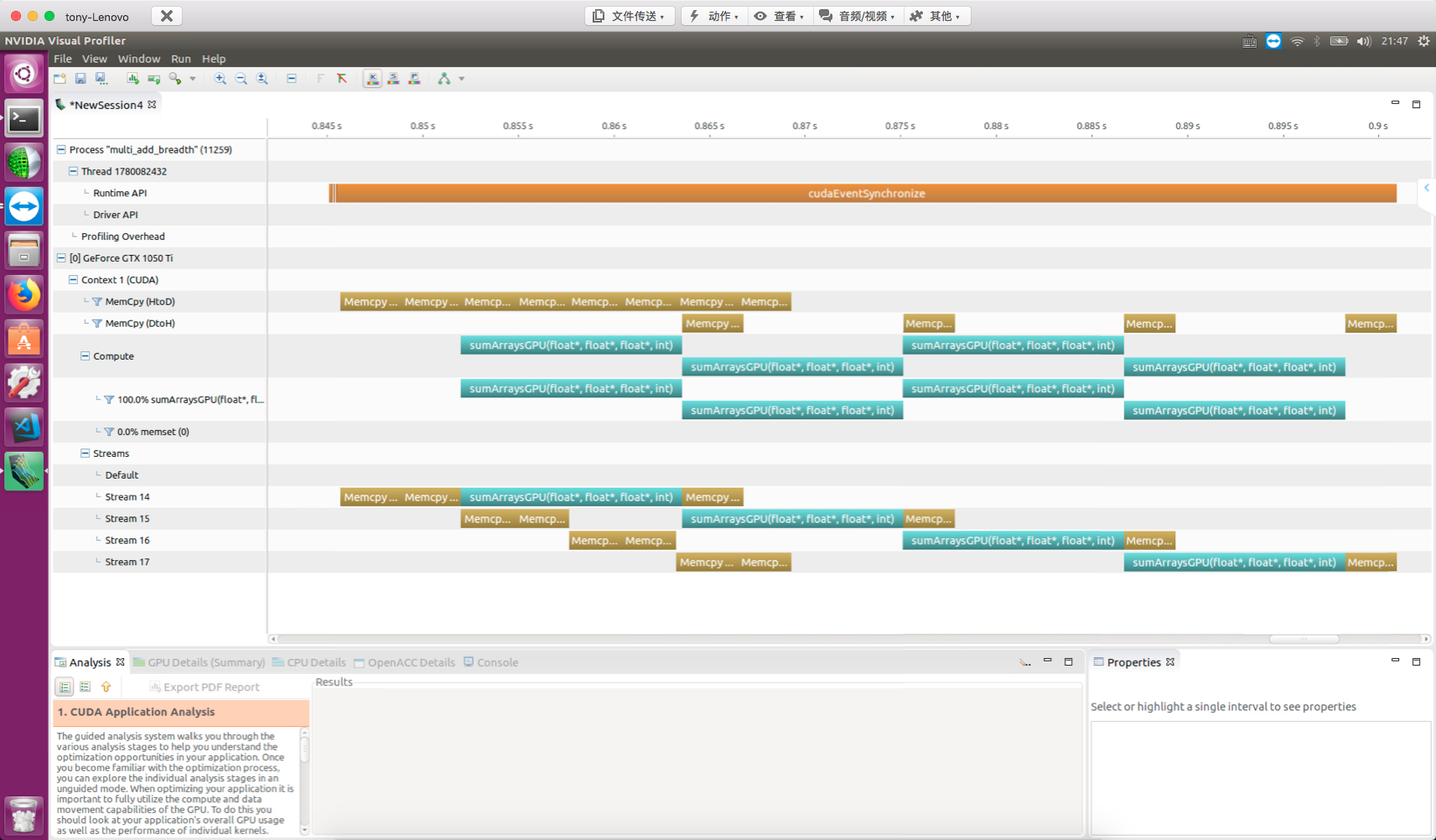
Task: Switch to the GPU Details (Summary) tab
Action: (200, 662)
